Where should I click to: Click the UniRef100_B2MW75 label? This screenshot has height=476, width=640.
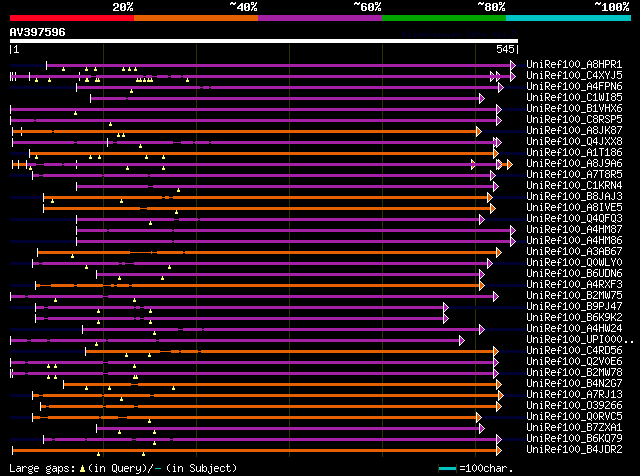coord(574,296)
